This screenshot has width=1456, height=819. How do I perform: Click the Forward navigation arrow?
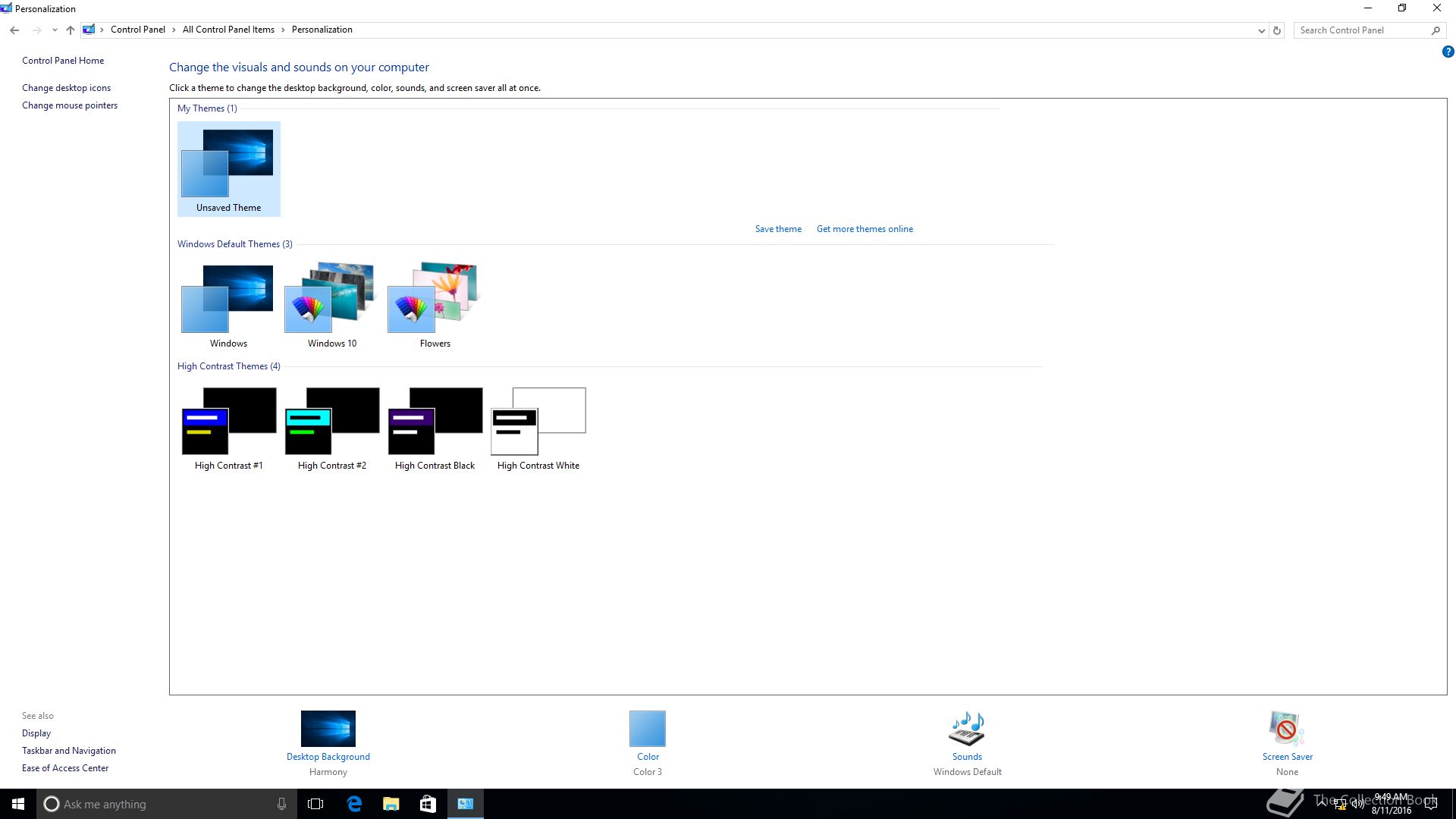[x=36, y=30]
